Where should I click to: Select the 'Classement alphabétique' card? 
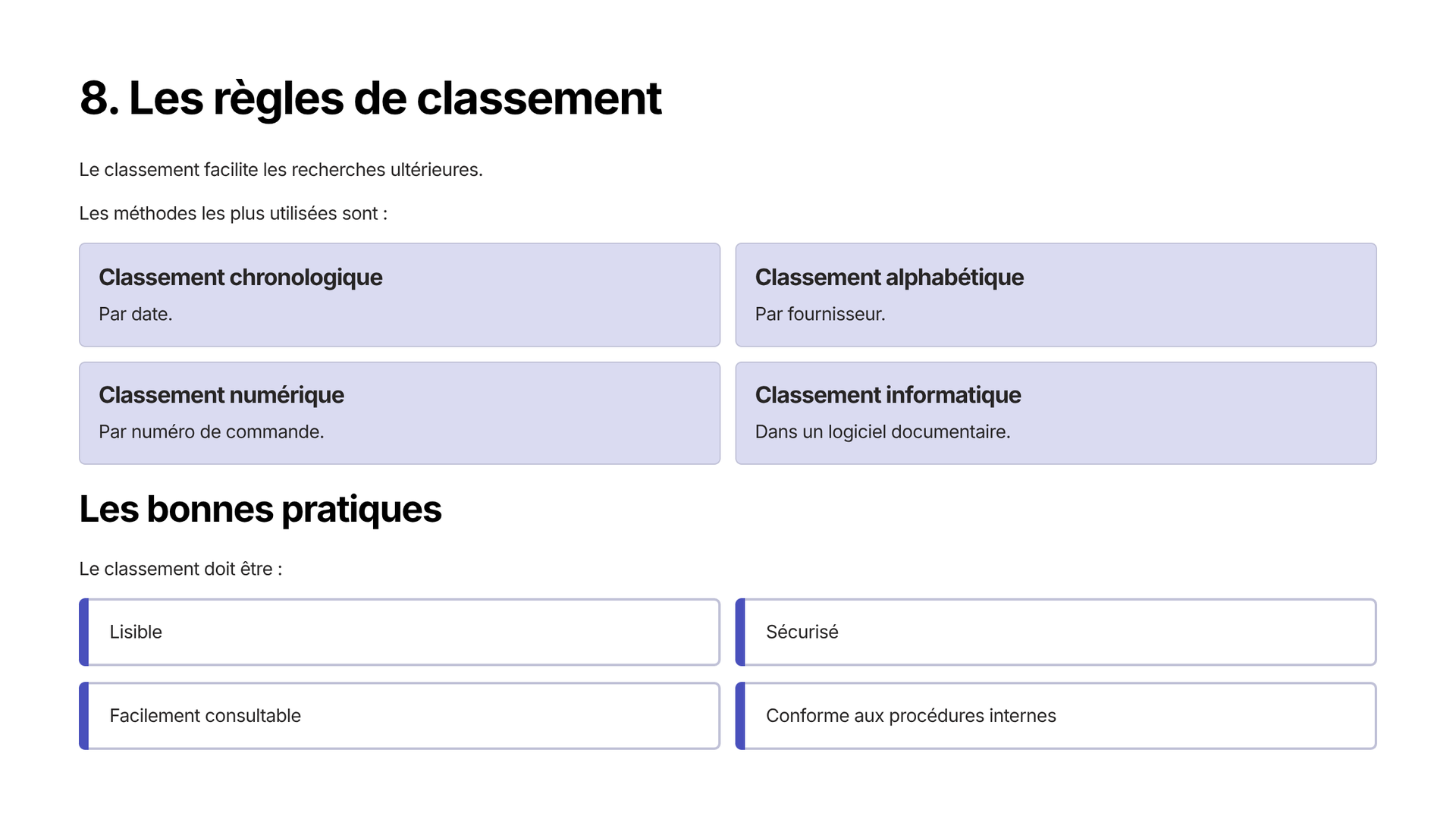pyautogui.click(x=1056, y=295)
